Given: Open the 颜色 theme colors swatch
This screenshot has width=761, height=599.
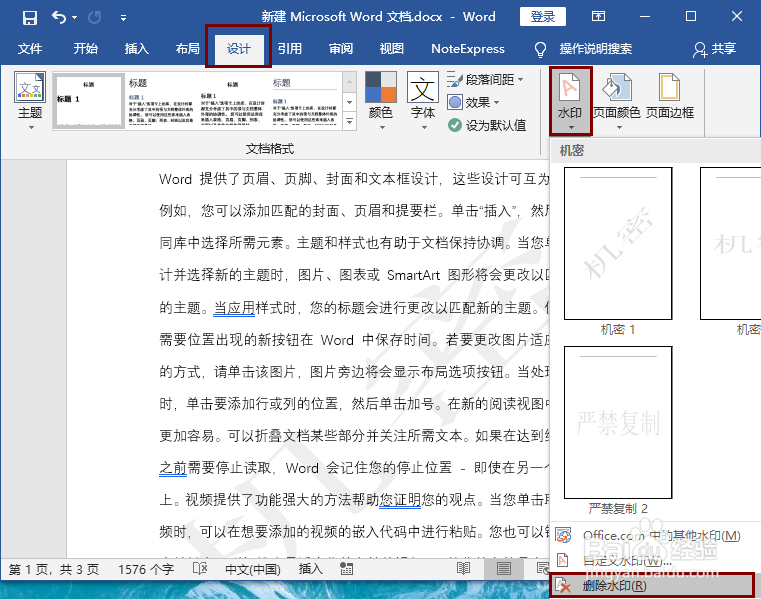Looking at the screenshot, I should [380, 101].
